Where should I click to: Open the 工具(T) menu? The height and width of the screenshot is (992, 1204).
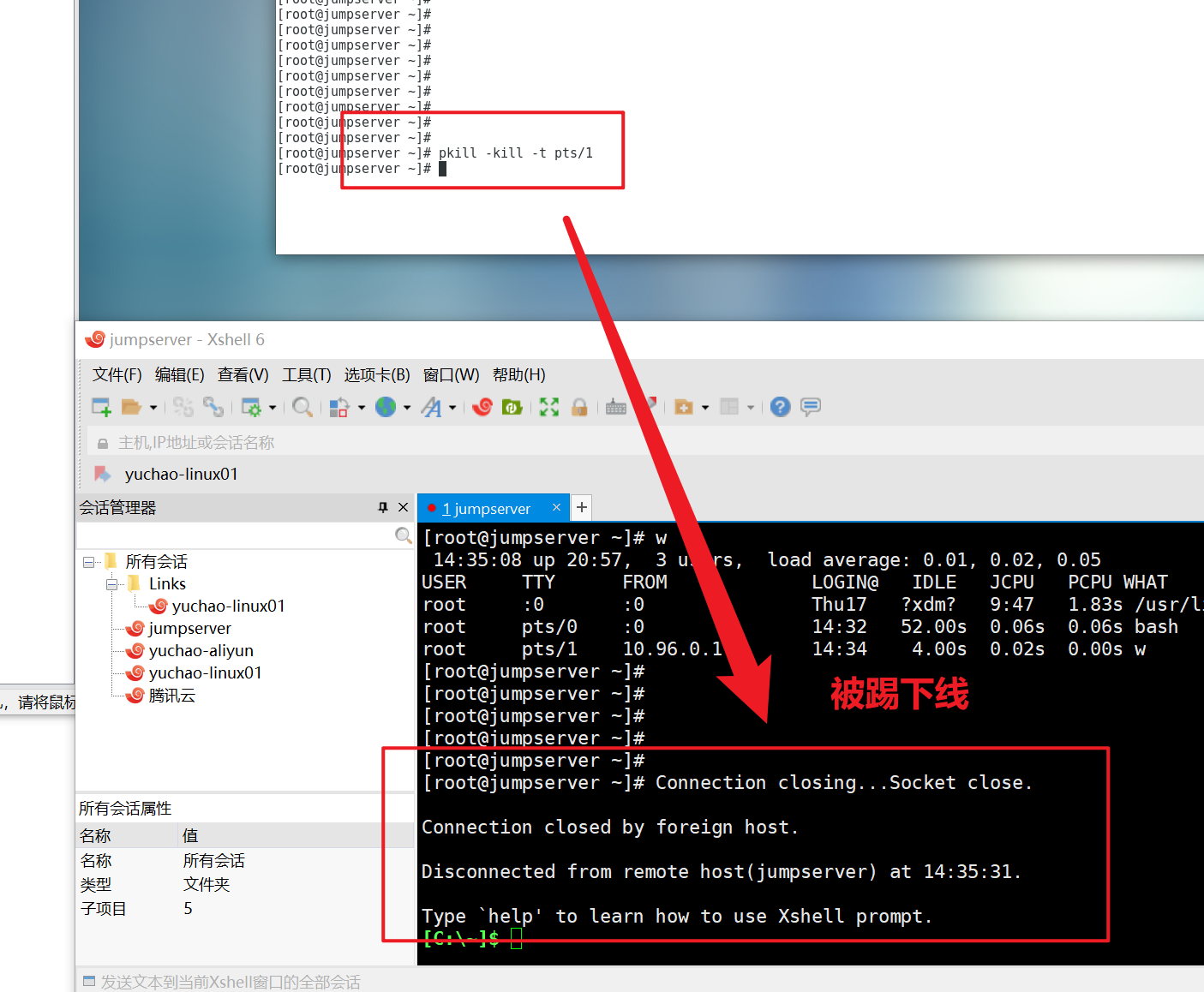[306, 375]
